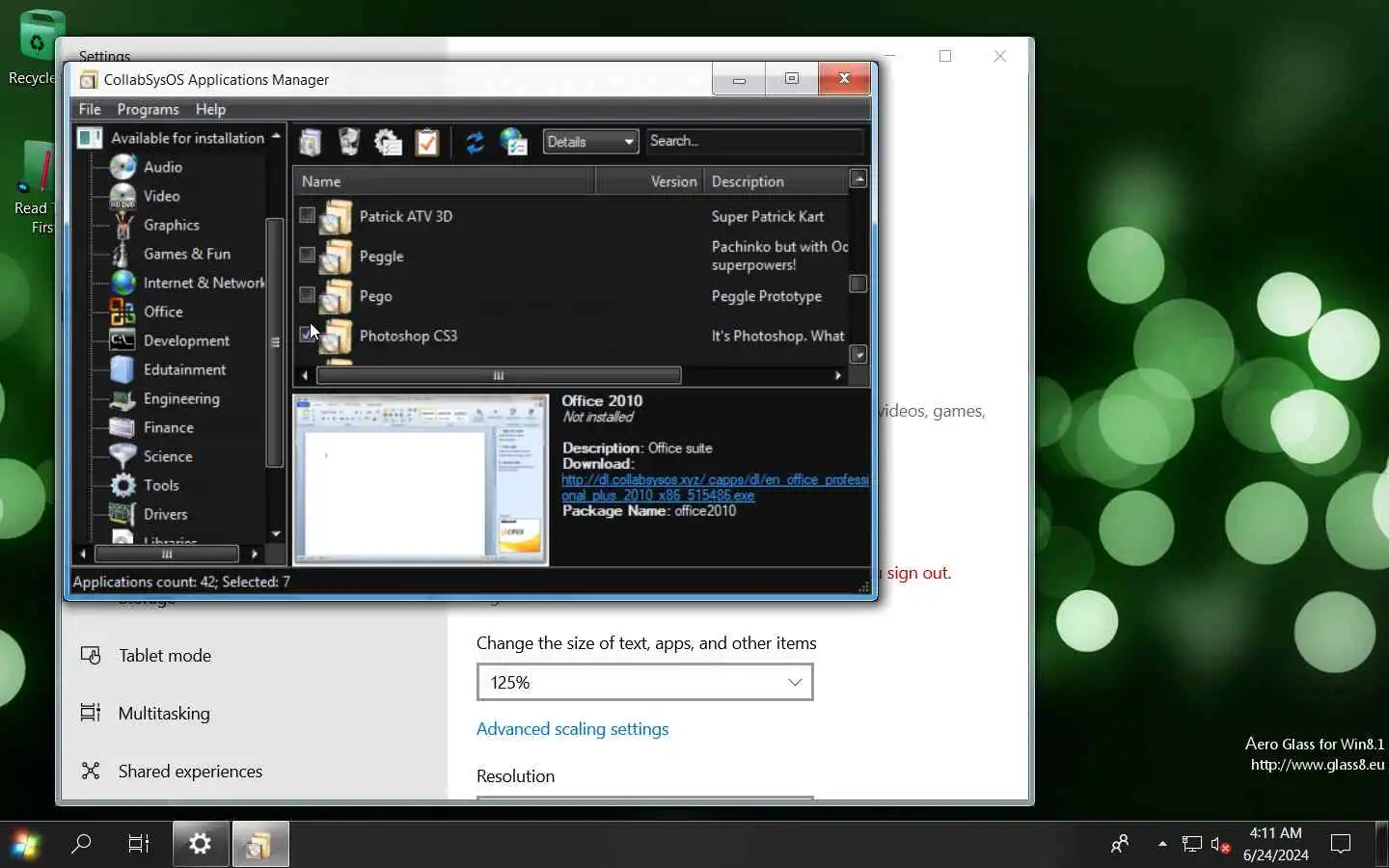Click the Start button on taskbar

coord(26,845)
